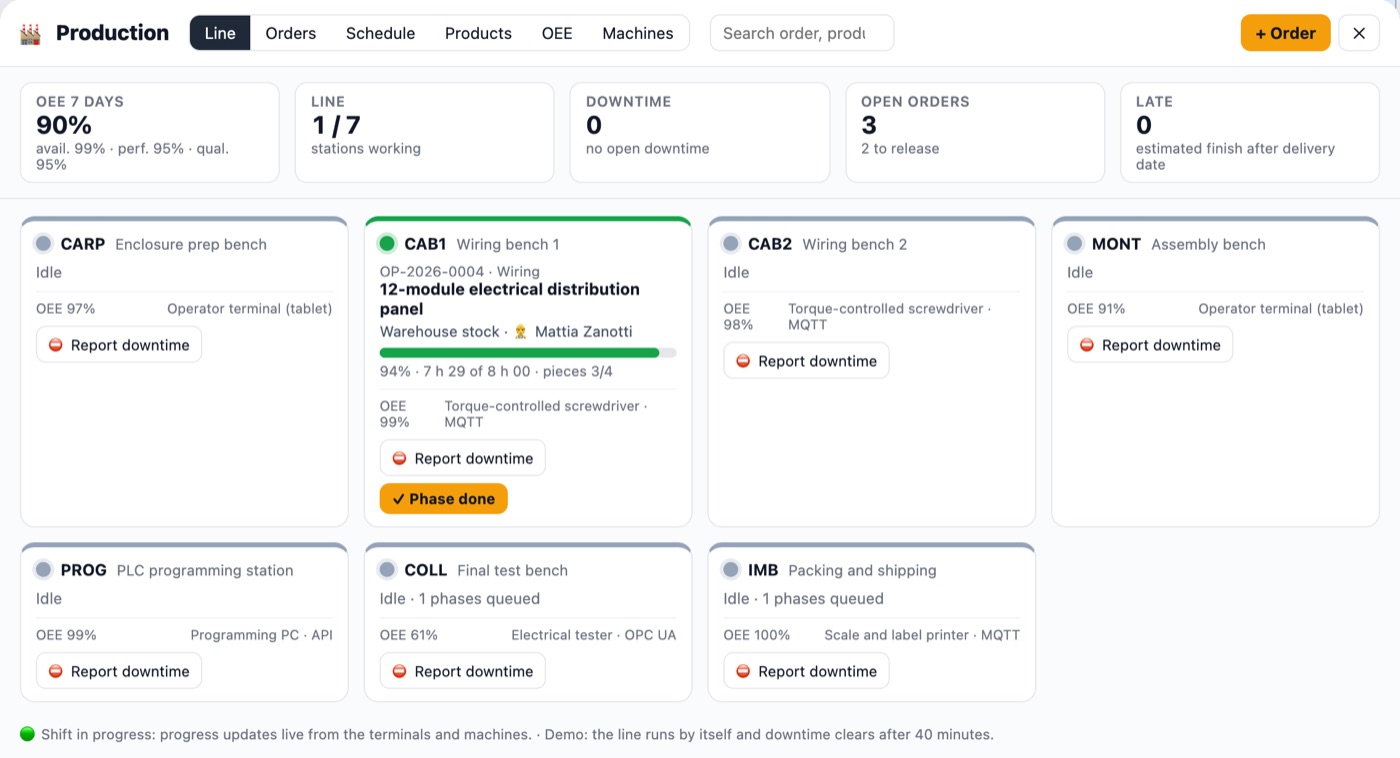
Task: Click 'Idle · 1 phases queued' on IMB
Action: click(804, 598)
